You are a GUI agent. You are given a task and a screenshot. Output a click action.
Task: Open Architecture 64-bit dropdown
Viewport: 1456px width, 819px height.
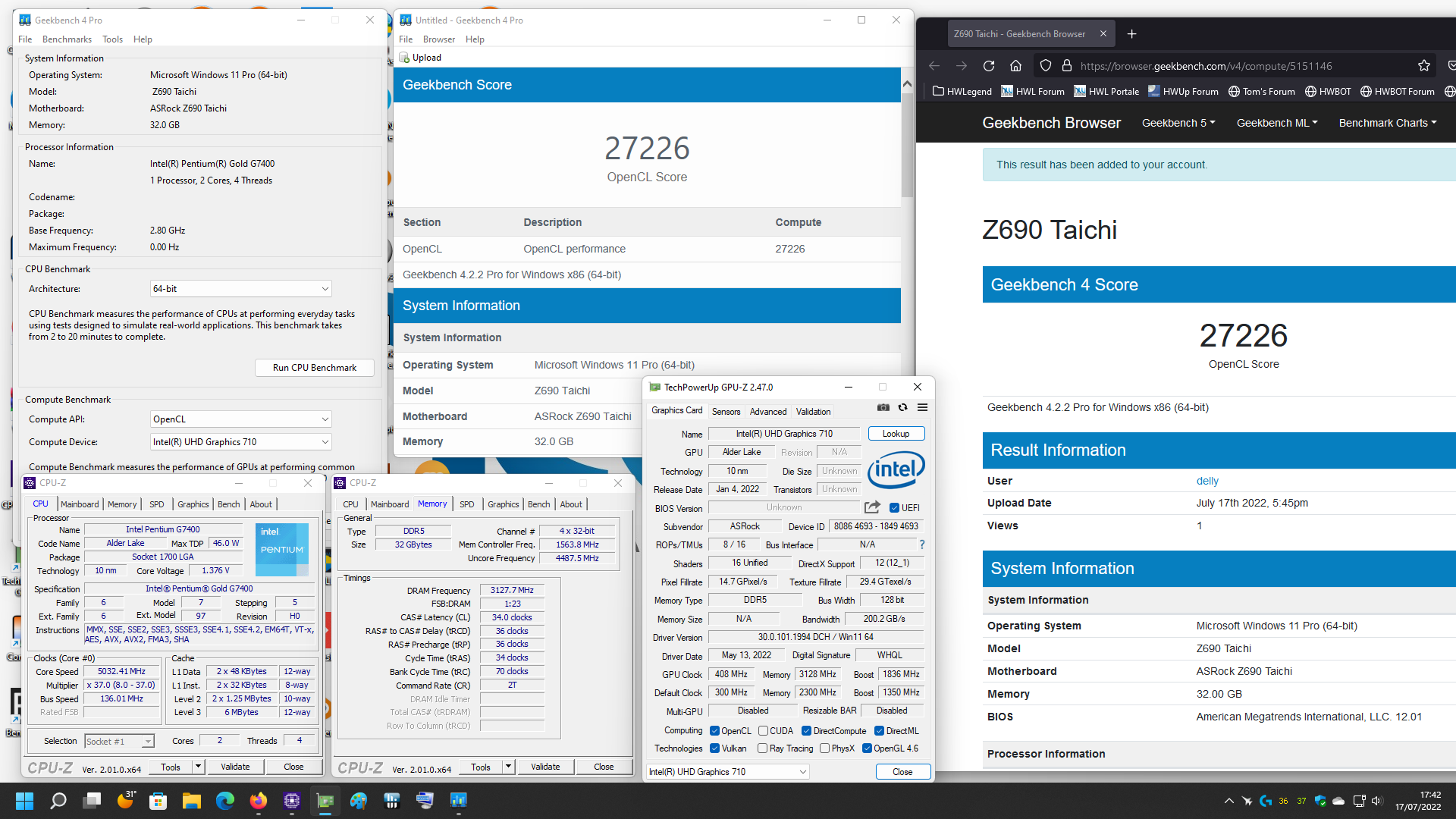click(x=240, y=289)
